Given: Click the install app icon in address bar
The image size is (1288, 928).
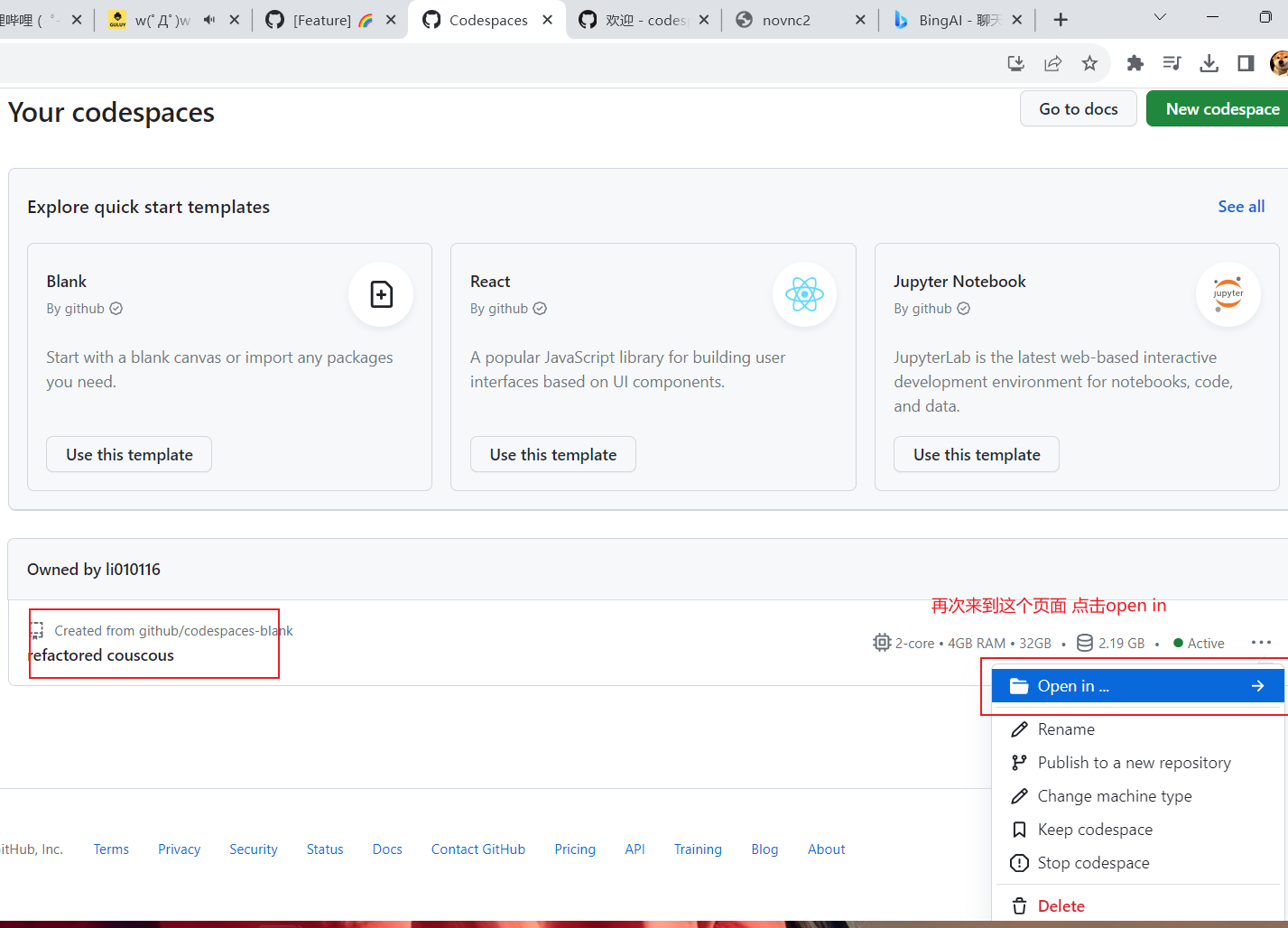Looking at the screenshot, I should click(1015, 63).
